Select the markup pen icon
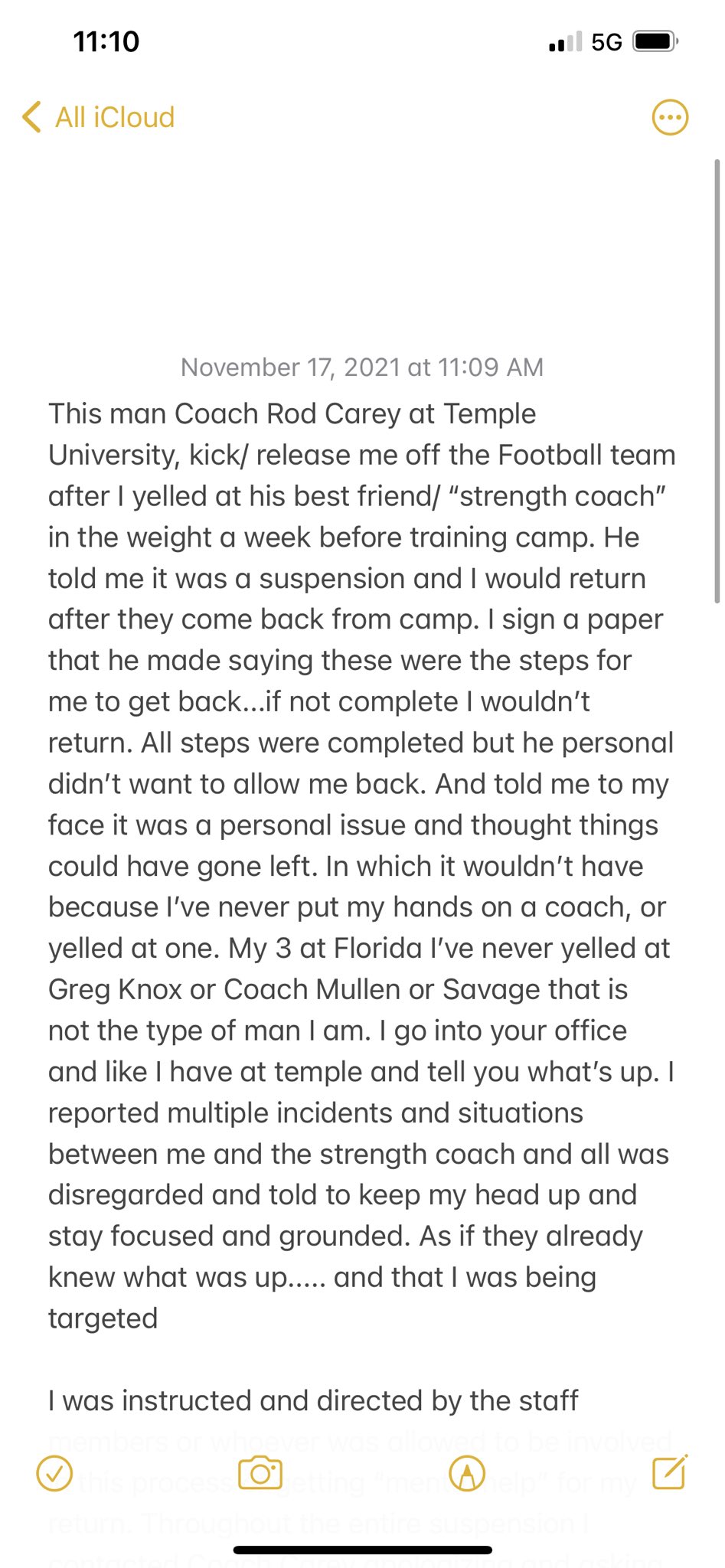Image resolution: width=725 pixels, height=1568 pixels. click(x=466, y=1472)
